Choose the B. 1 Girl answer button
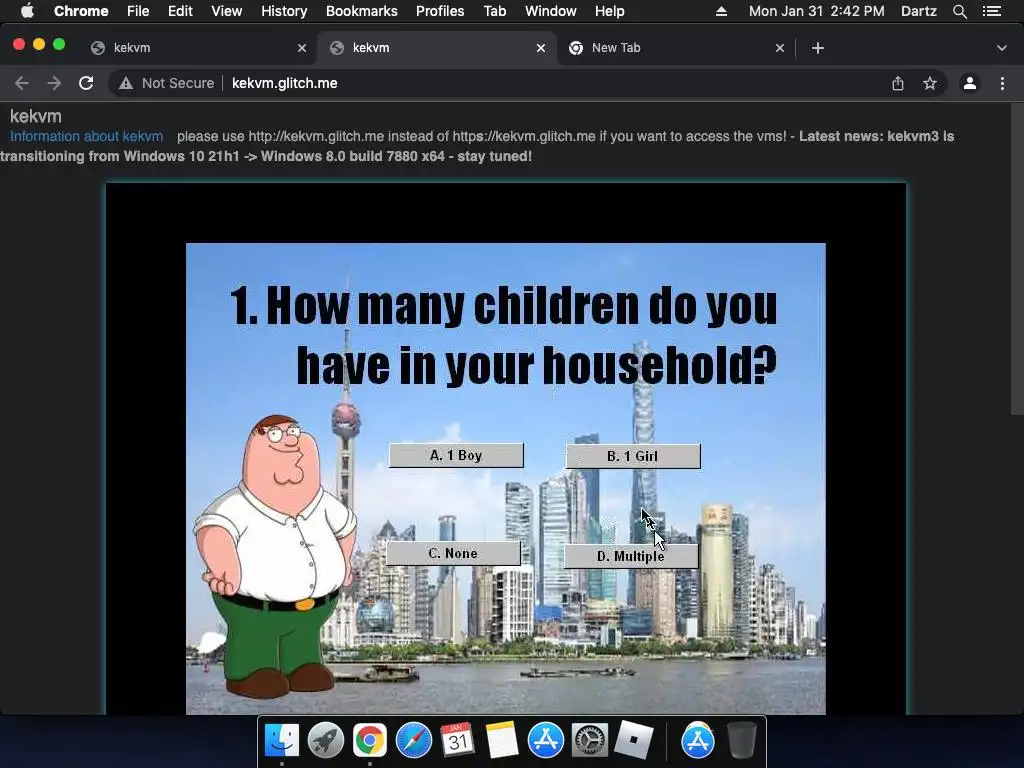Image resolution: width=1024 pixels, height=768 pixels. tap(633, 456)
